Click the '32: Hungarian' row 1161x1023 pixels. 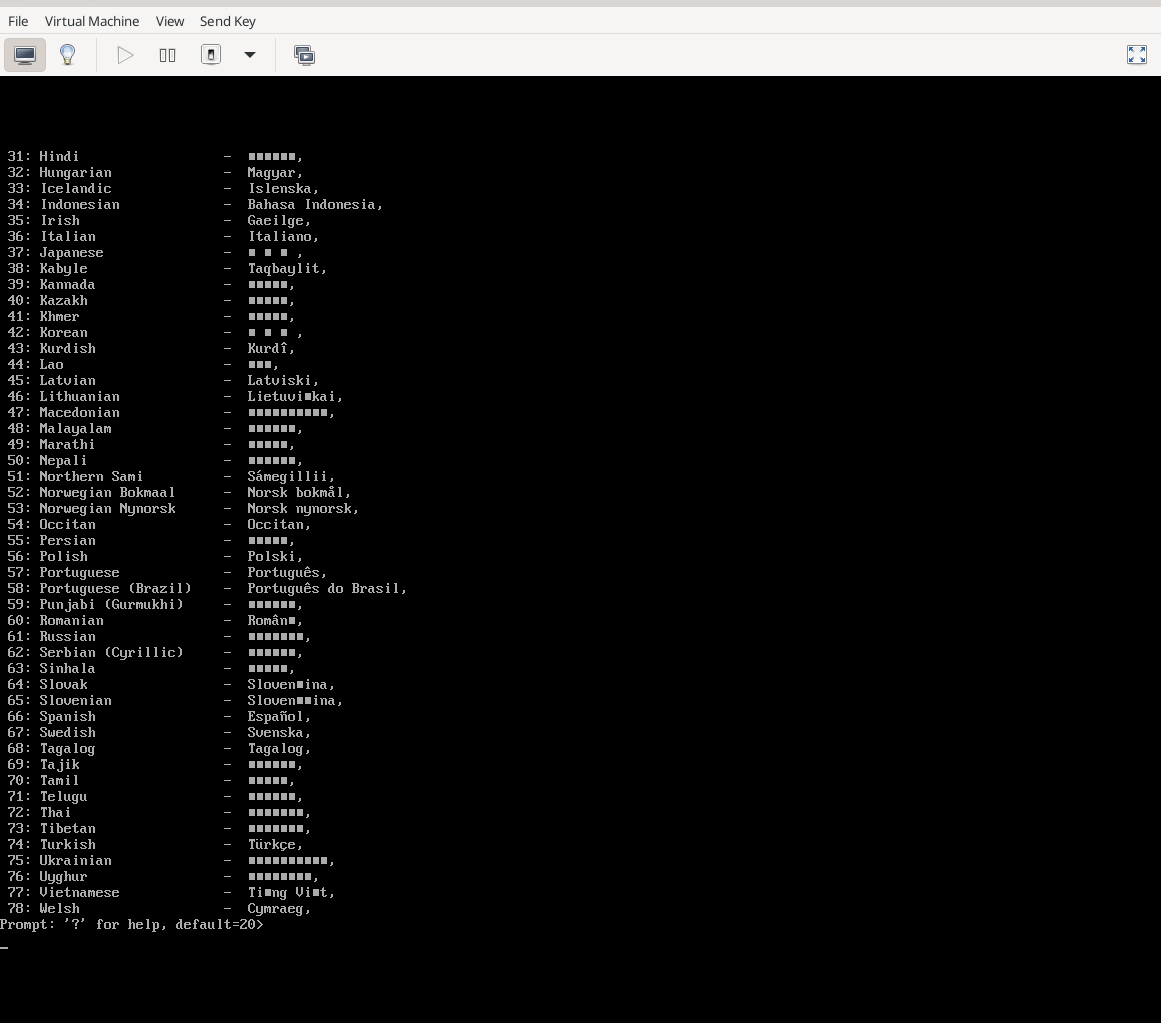(155, 172)
